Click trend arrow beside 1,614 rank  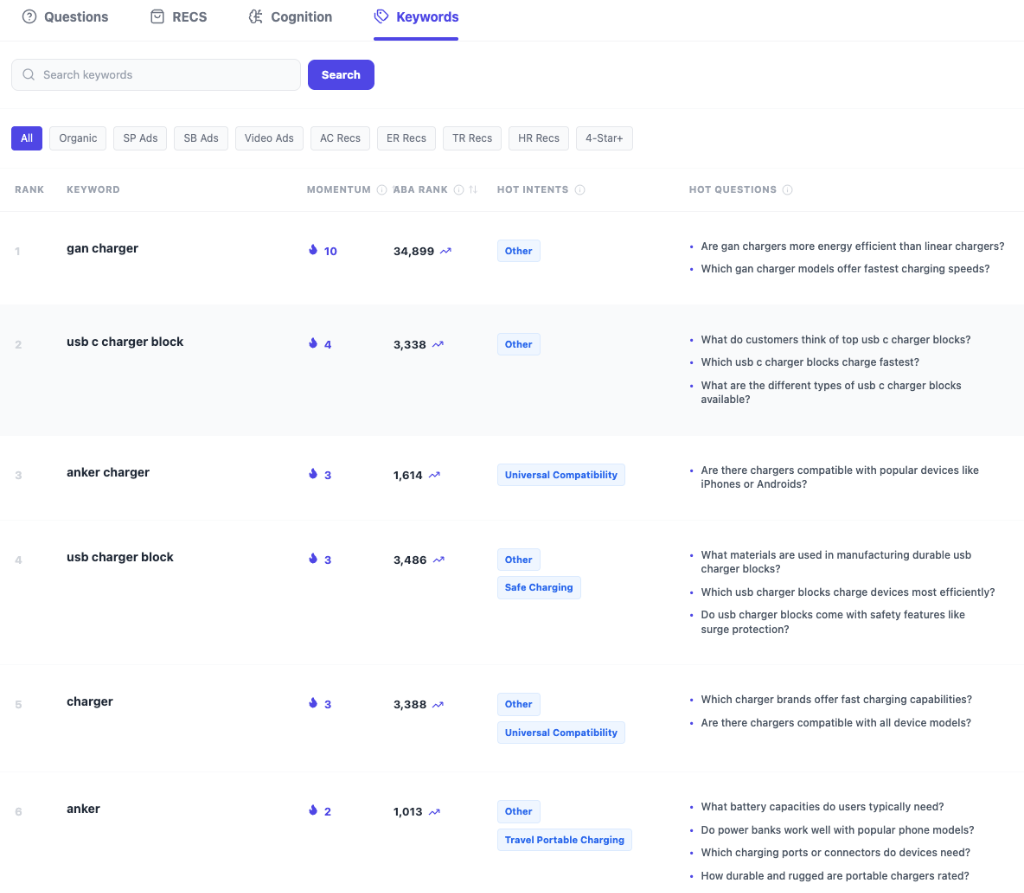[434, 476]
